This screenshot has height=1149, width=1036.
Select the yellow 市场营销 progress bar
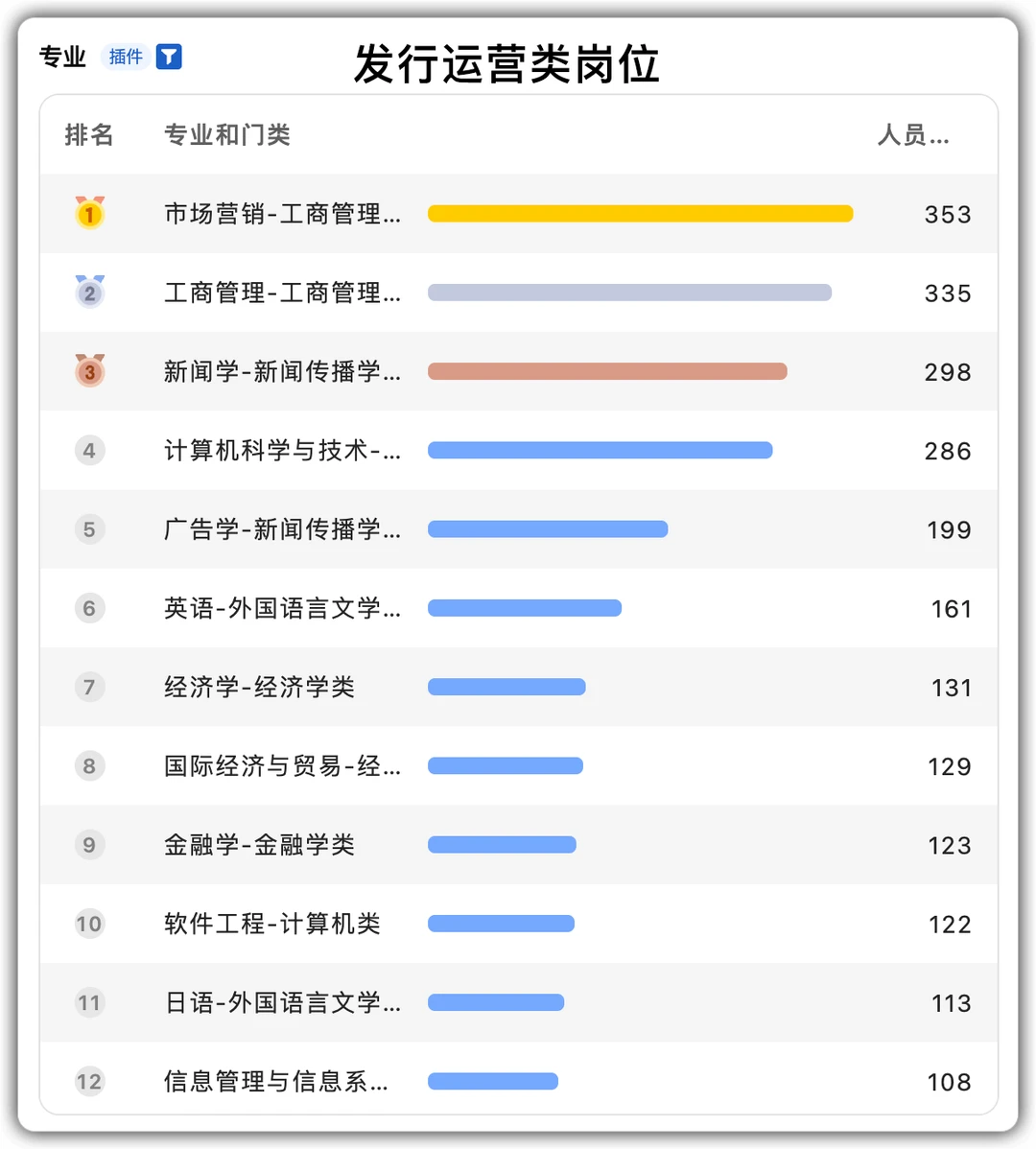[x=640, y=214]
